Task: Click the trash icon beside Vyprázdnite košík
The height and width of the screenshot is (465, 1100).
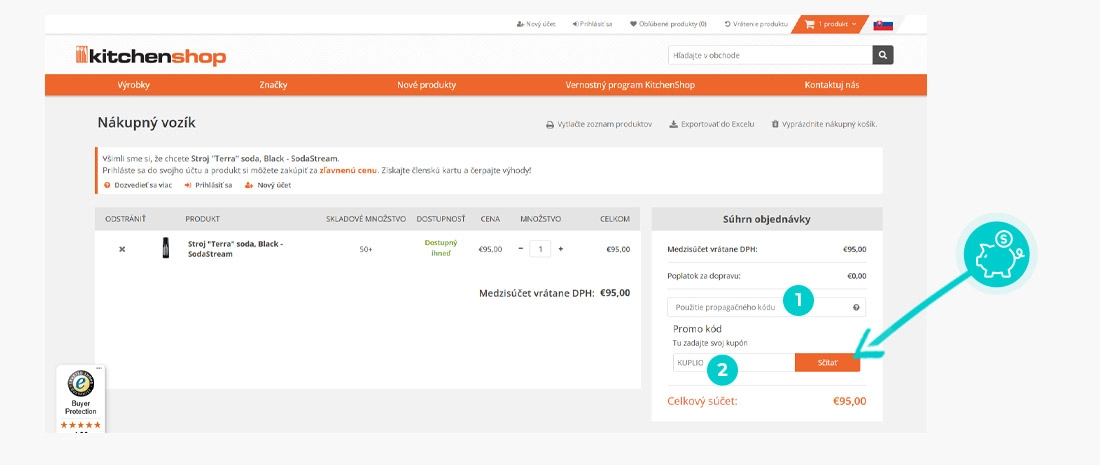Action: [x=775, y=124]
